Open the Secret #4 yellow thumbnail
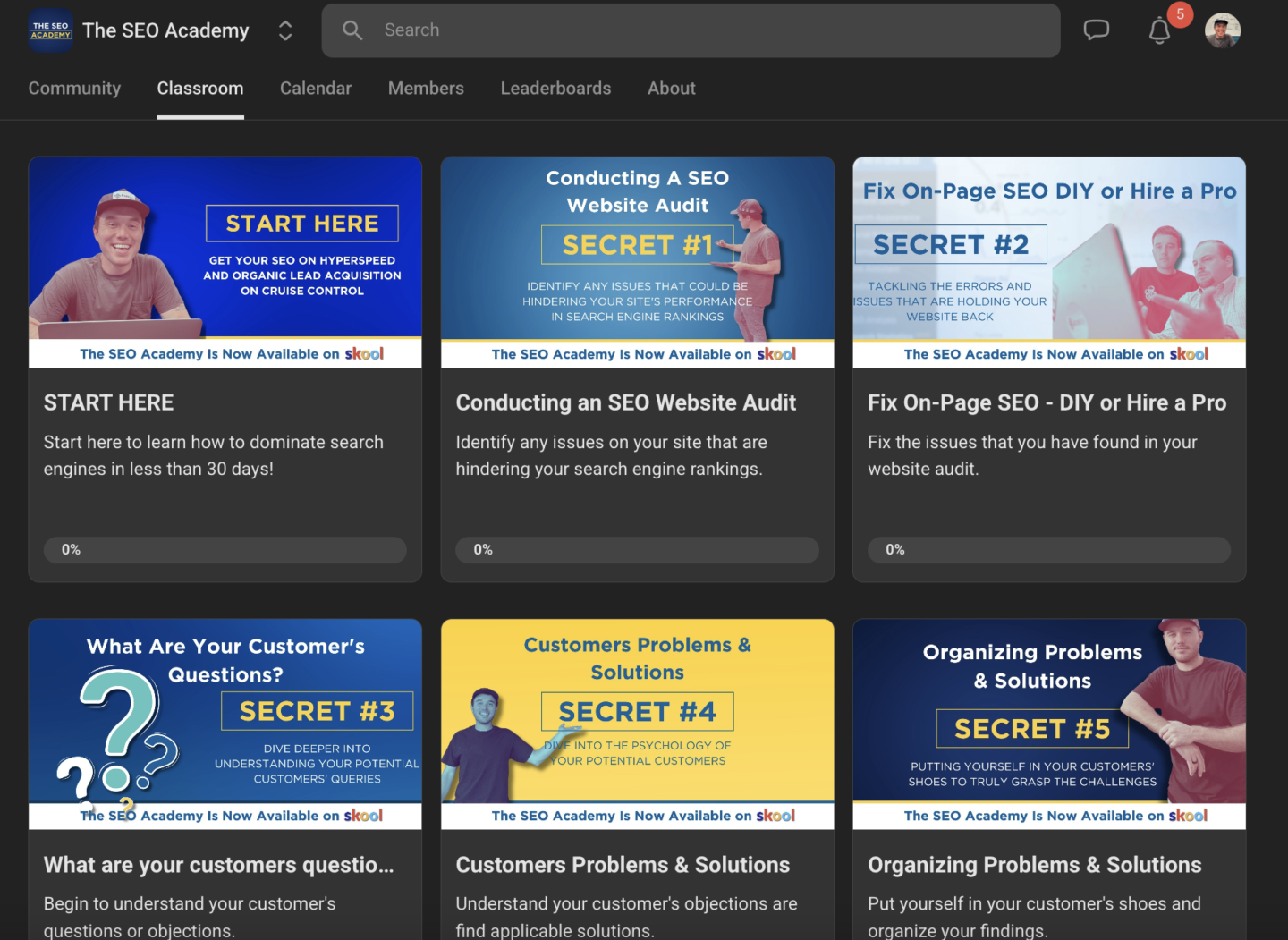Viewport: 1288px width, 940px height. [638, 724]
